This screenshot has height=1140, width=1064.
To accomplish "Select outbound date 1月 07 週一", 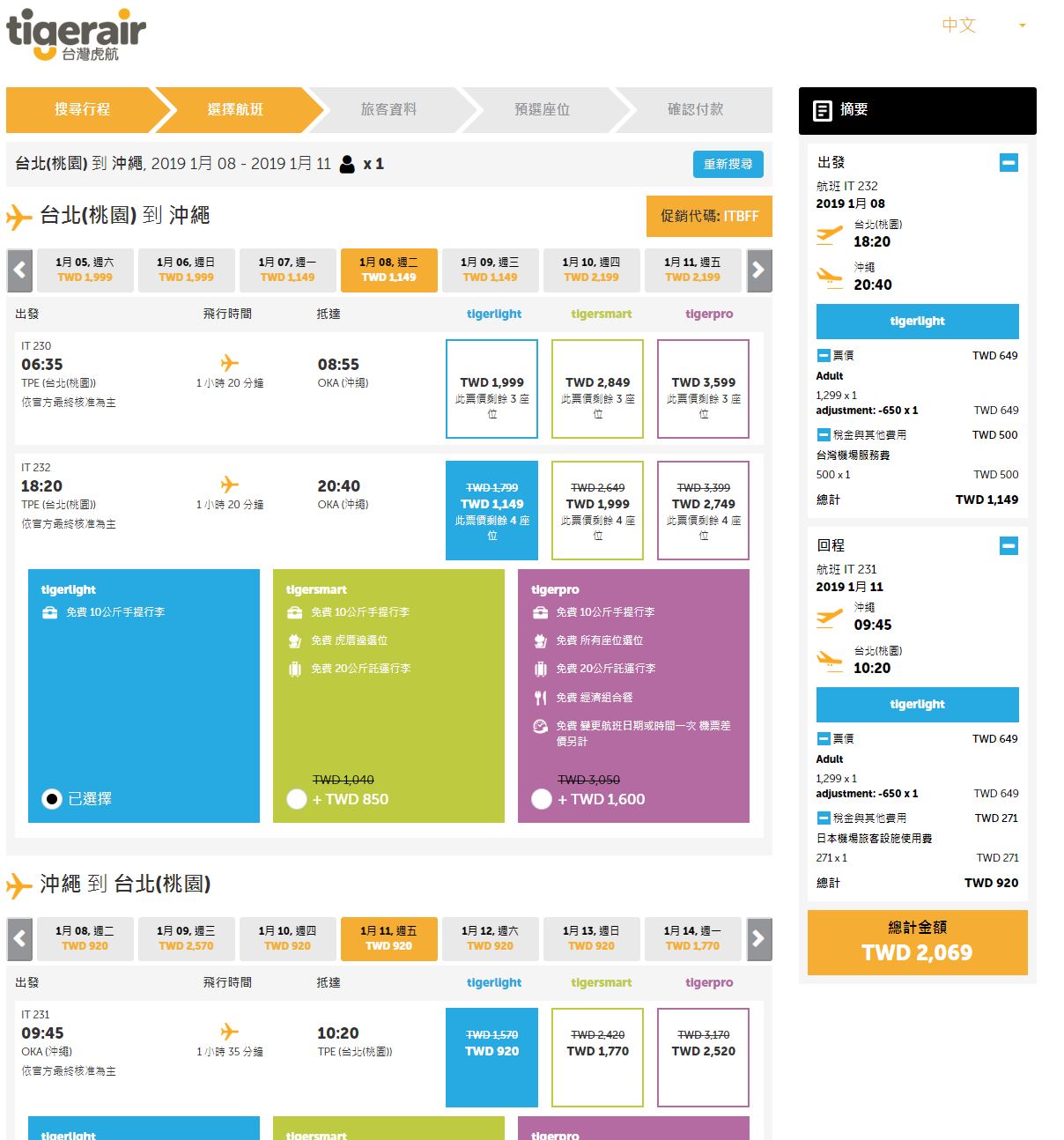I will coord(287,270).
